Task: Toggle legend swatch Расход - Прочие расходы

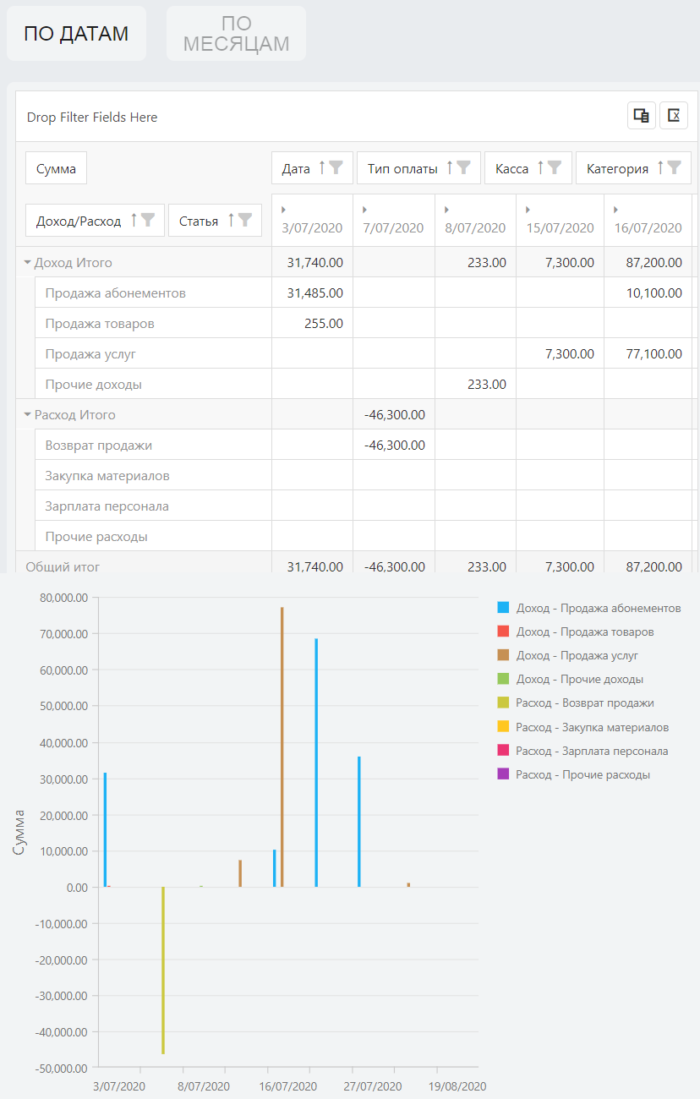Action: click(x=503, y=774)
